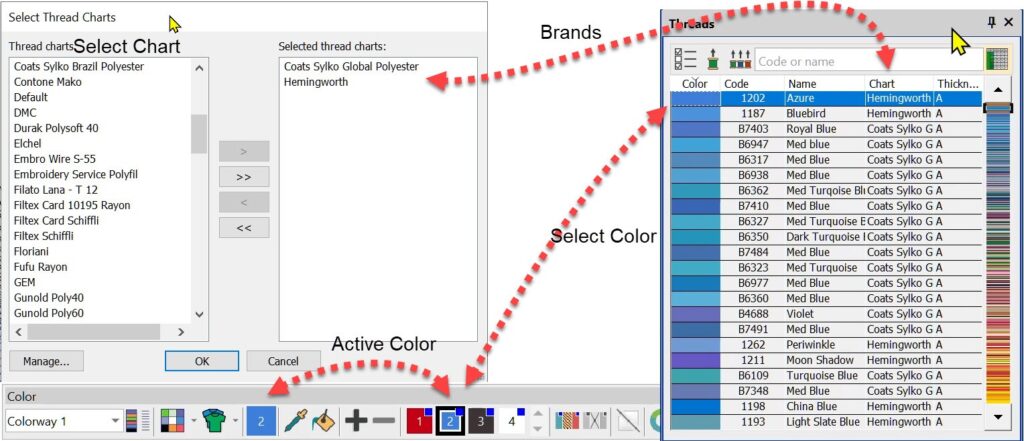1024x441 pixels.
Task: Click the single > add button
Action: tap(244, 151)
